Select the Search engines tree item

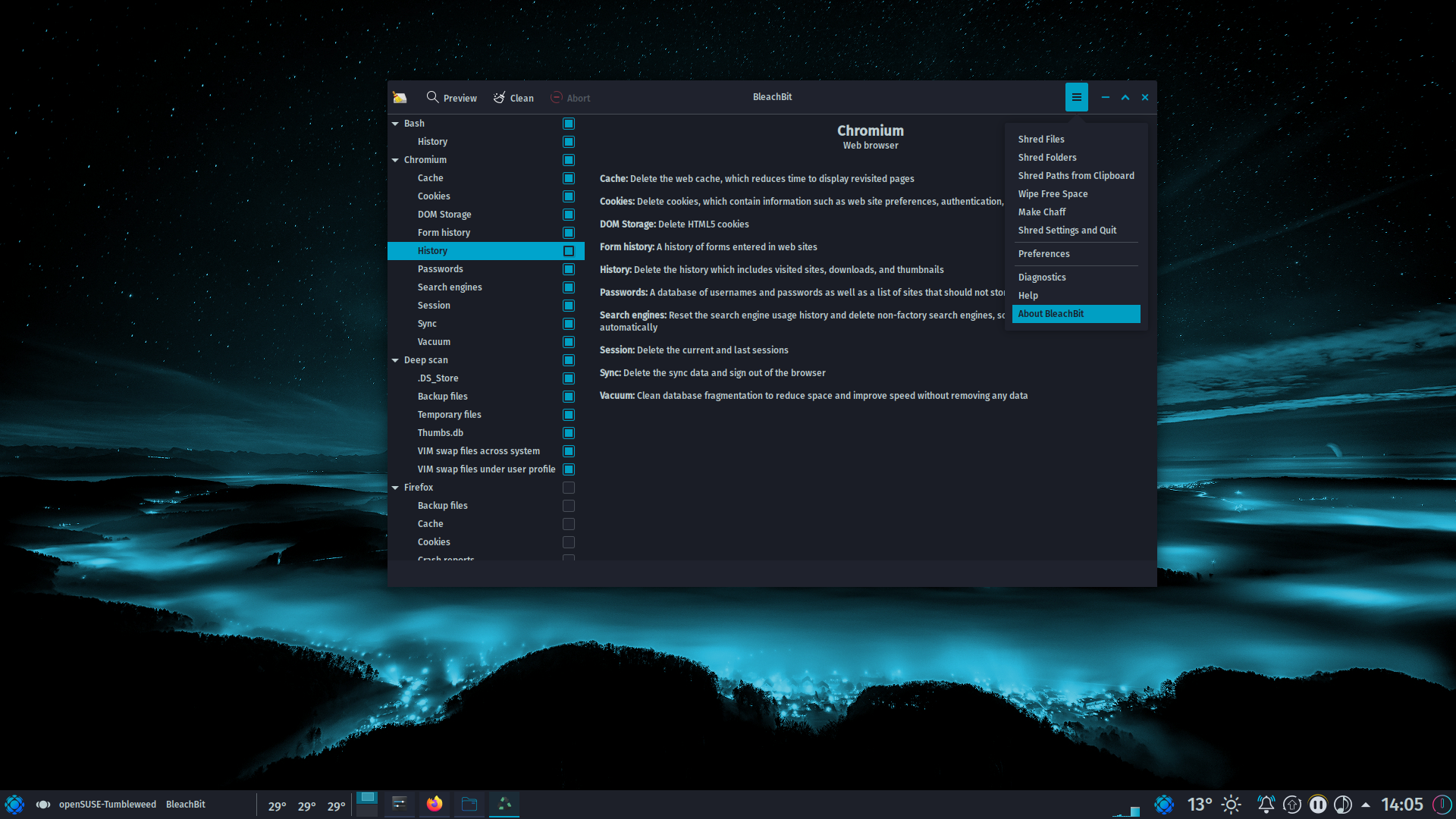(485, 287)
